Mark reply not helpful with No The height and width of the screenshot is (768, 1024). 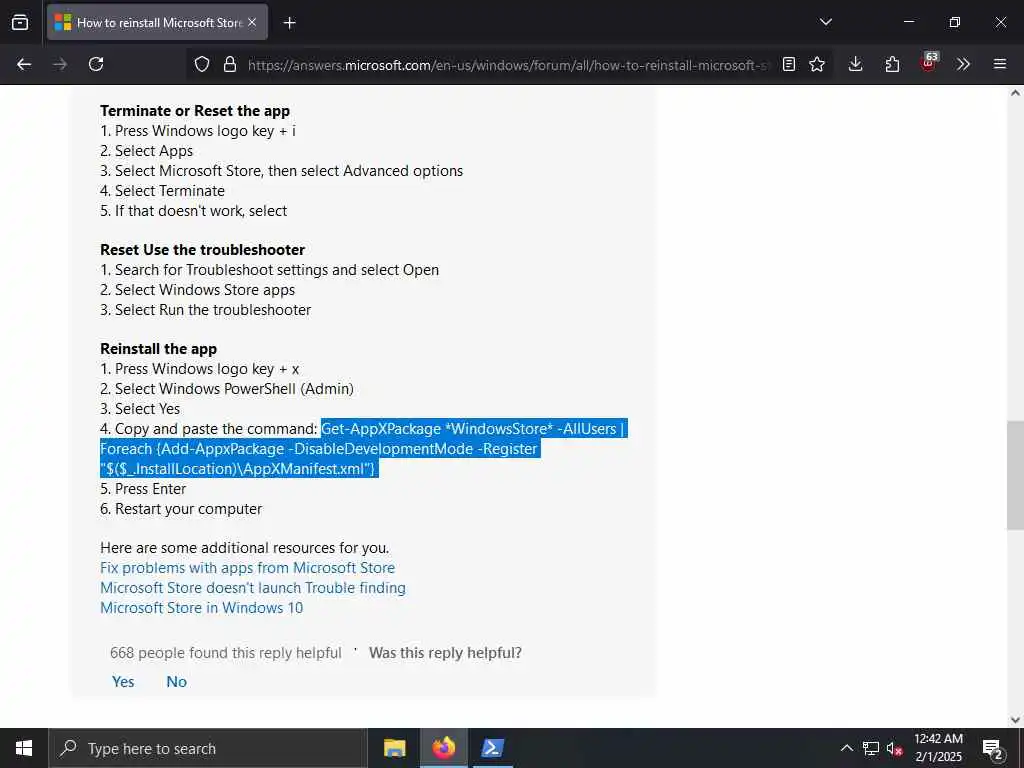(176, 681)
